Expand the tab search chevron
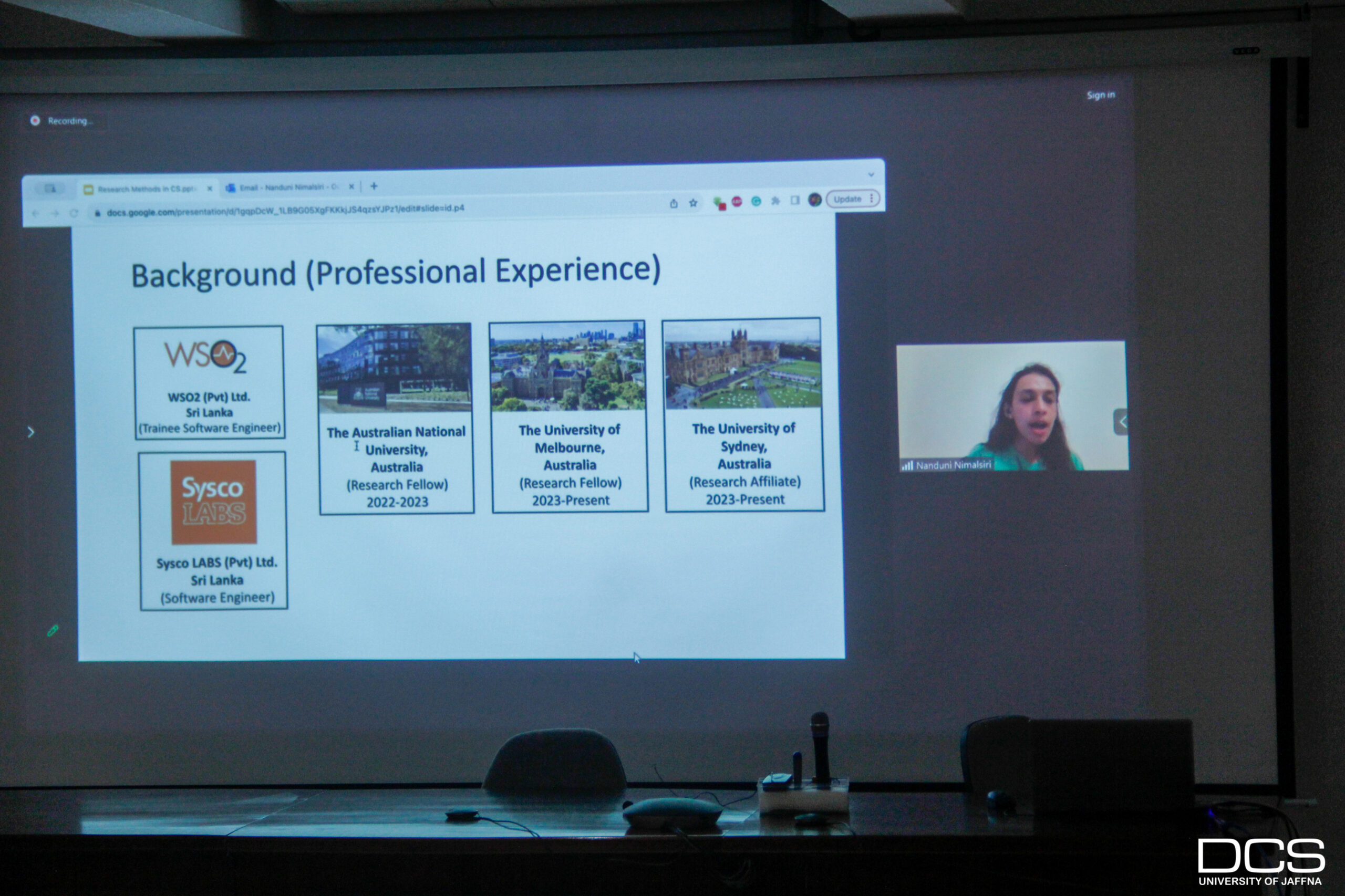Viewport: 1345px width, 896px height. point(871,174)
